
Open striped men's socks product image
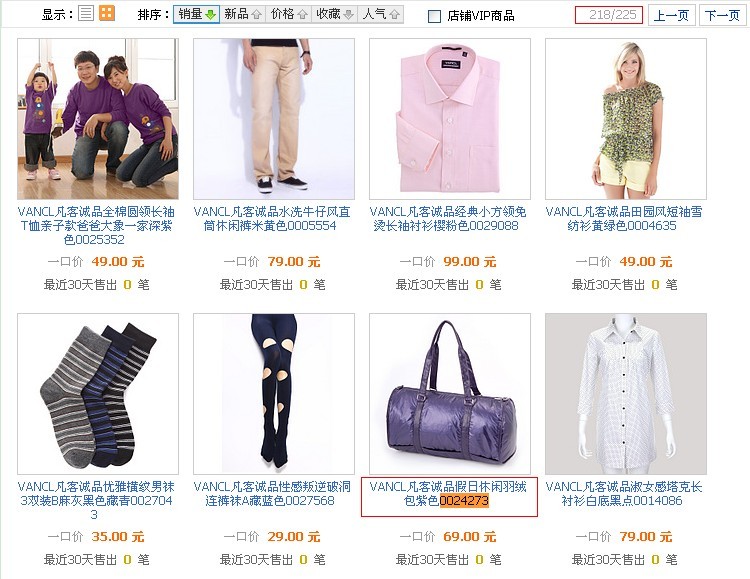[98, 394]
